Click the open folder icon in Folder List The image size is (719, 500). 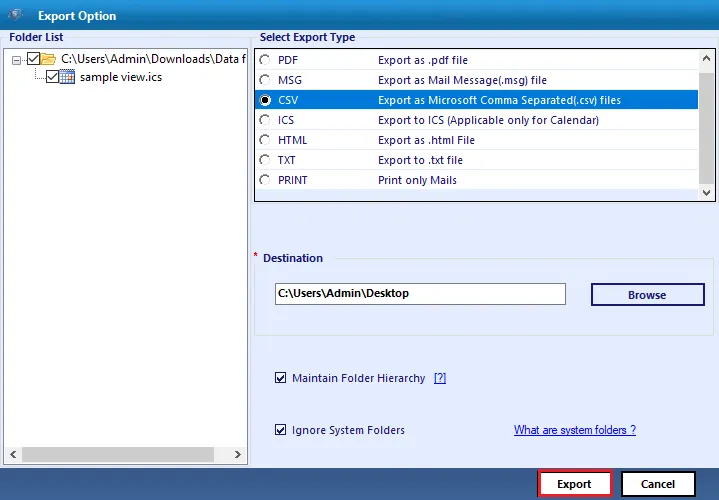coord(48,59)
